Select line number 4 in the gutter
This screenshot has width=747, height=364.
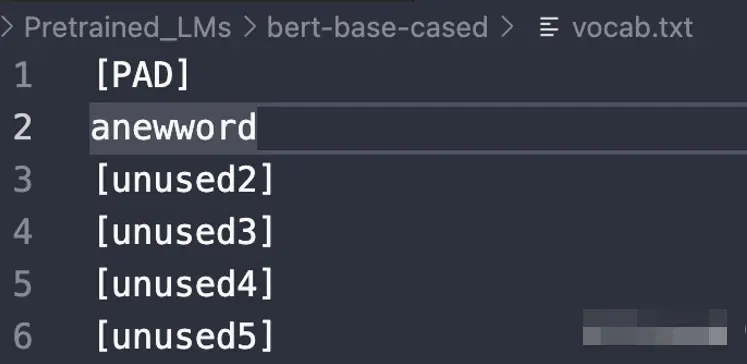(x=23, y=232)
